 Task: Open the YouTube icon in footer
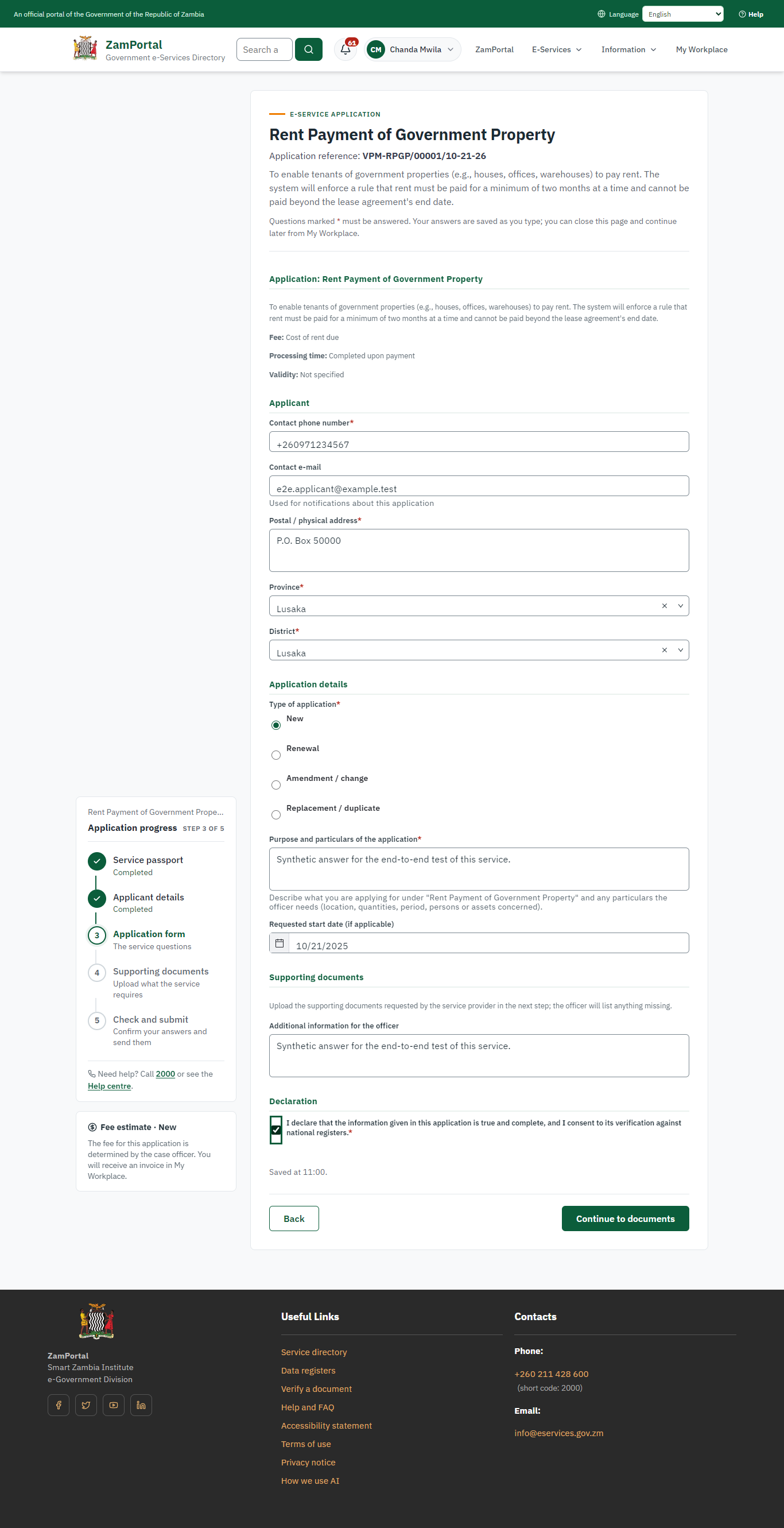tap(113, 1405)
